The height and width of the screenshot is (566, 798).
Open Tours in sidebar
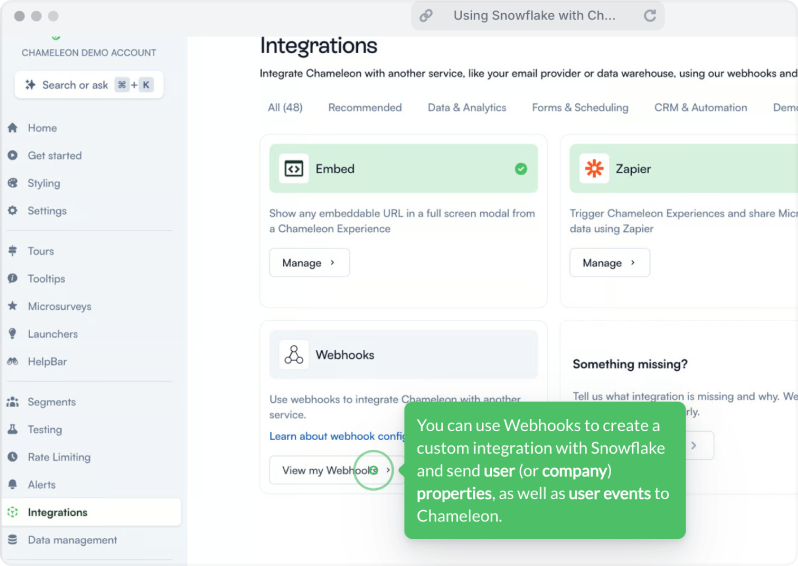pos(41,251)
